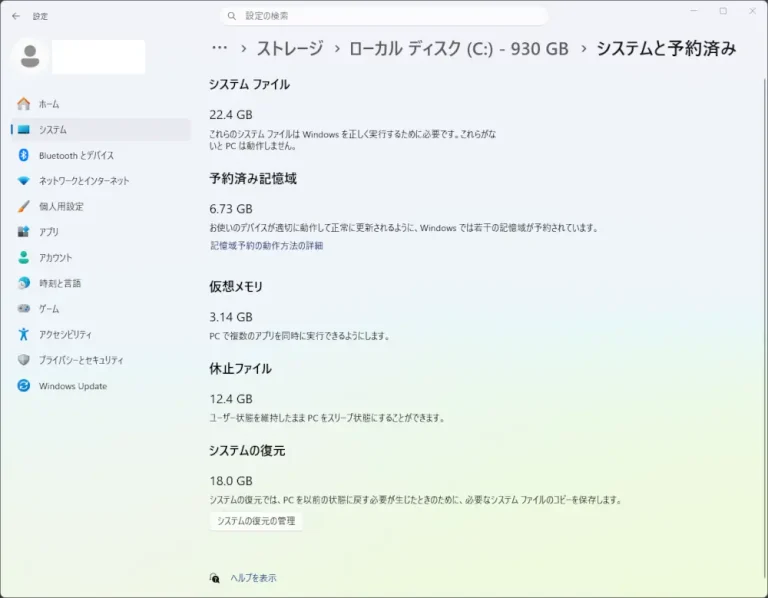
Task: Click the 個人用設定 paintbrush icon
Action: coord(24,206)
